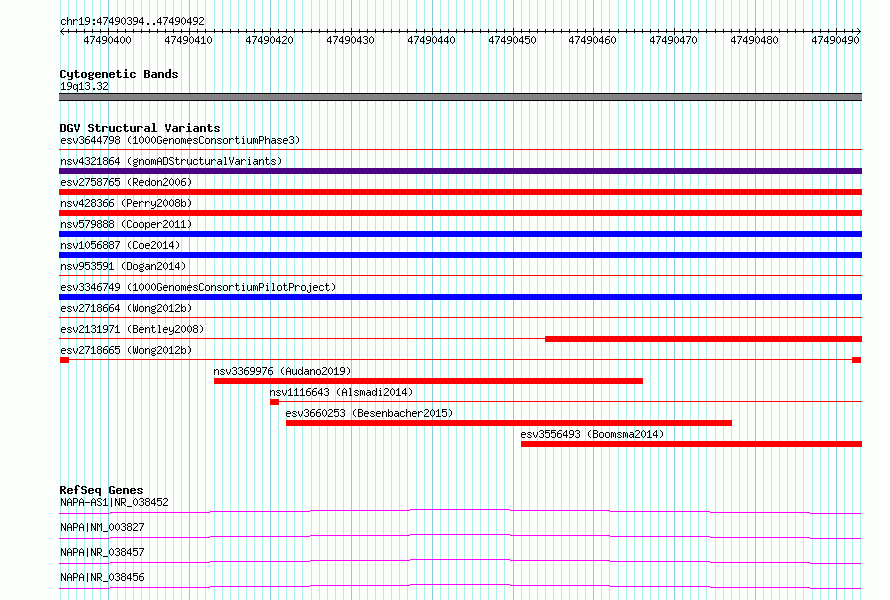The height and width of the screenshot is (600, 890).
Task: Click the purple nsv4321864 variant bar
Action: [x=460, y=171]
